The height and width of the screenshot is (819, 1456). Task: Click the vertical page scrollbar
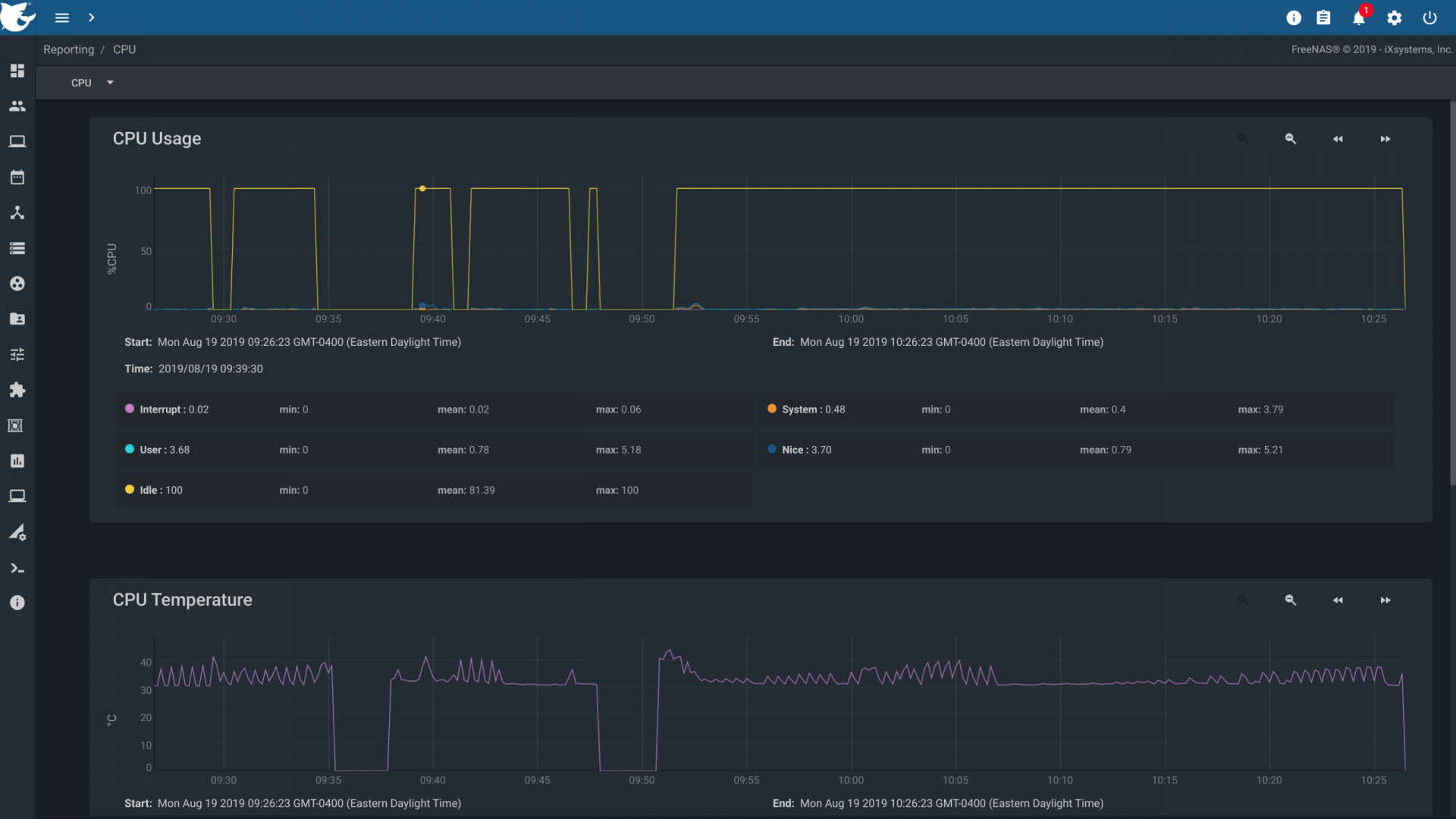tap(1451, 293)
